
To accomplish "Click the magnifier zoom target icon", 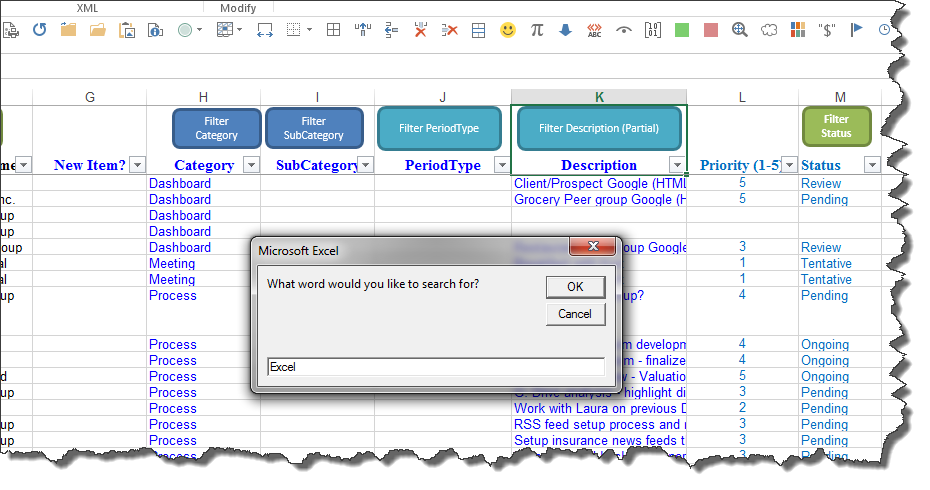I will click(740, 30).
